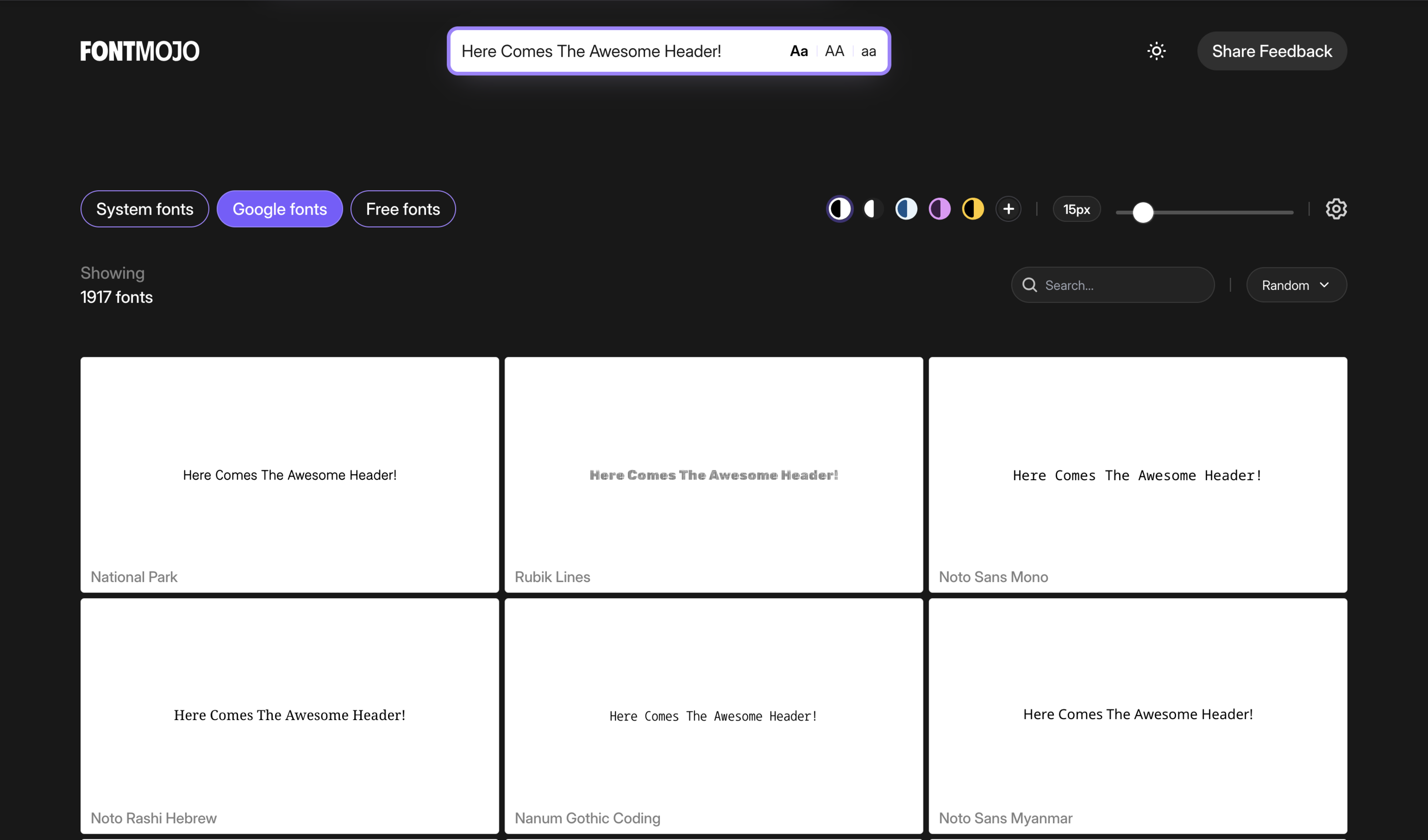The width and height of the screenshot is (1428, 840).
Task: Open the settings gear icon
Action: [1336, 209]
